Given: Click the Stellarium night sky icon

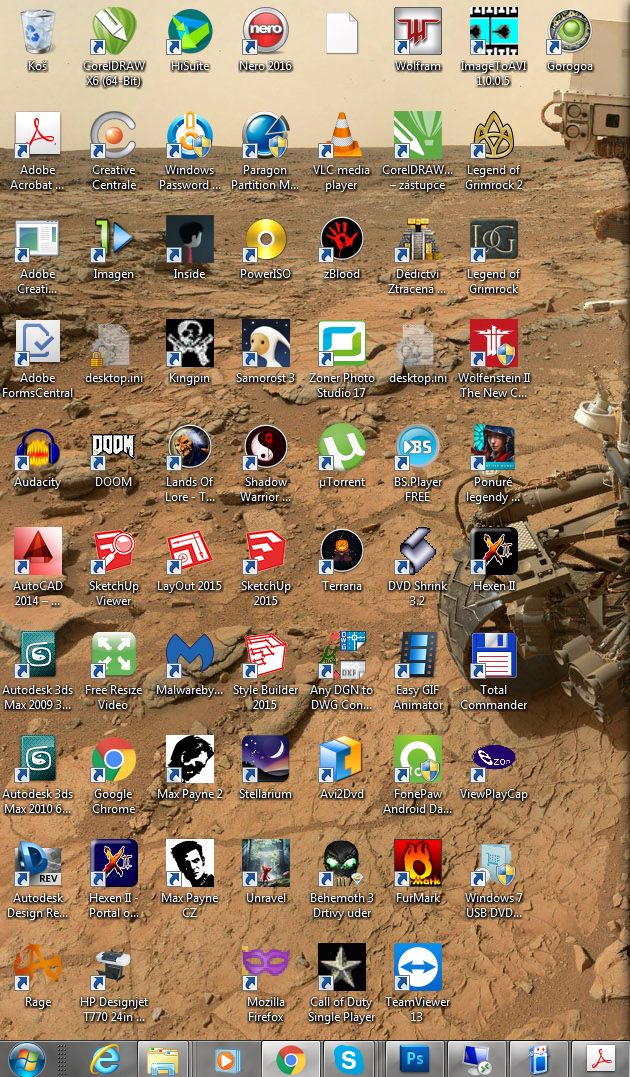Looking at the screenshot, I should click(x=265, y=760).
